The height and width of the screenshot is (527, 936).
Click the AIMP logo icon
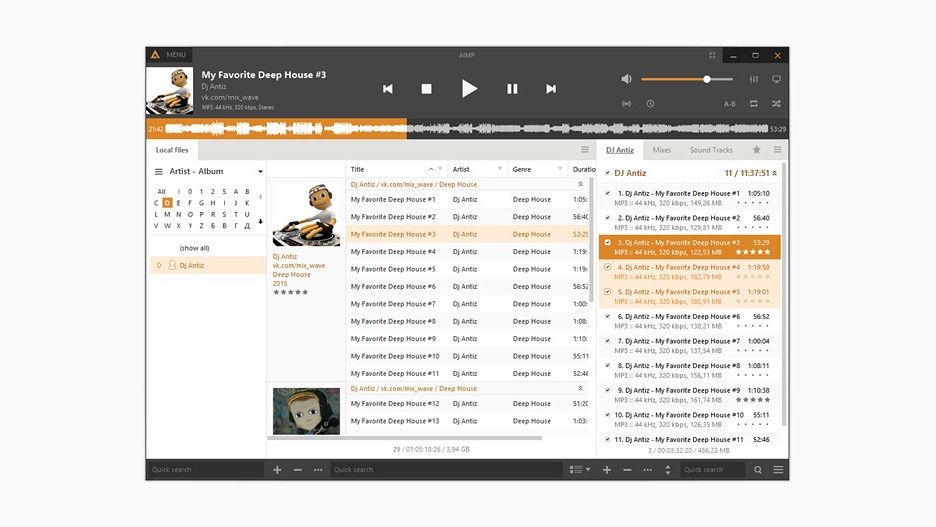(x=155, y=55)
